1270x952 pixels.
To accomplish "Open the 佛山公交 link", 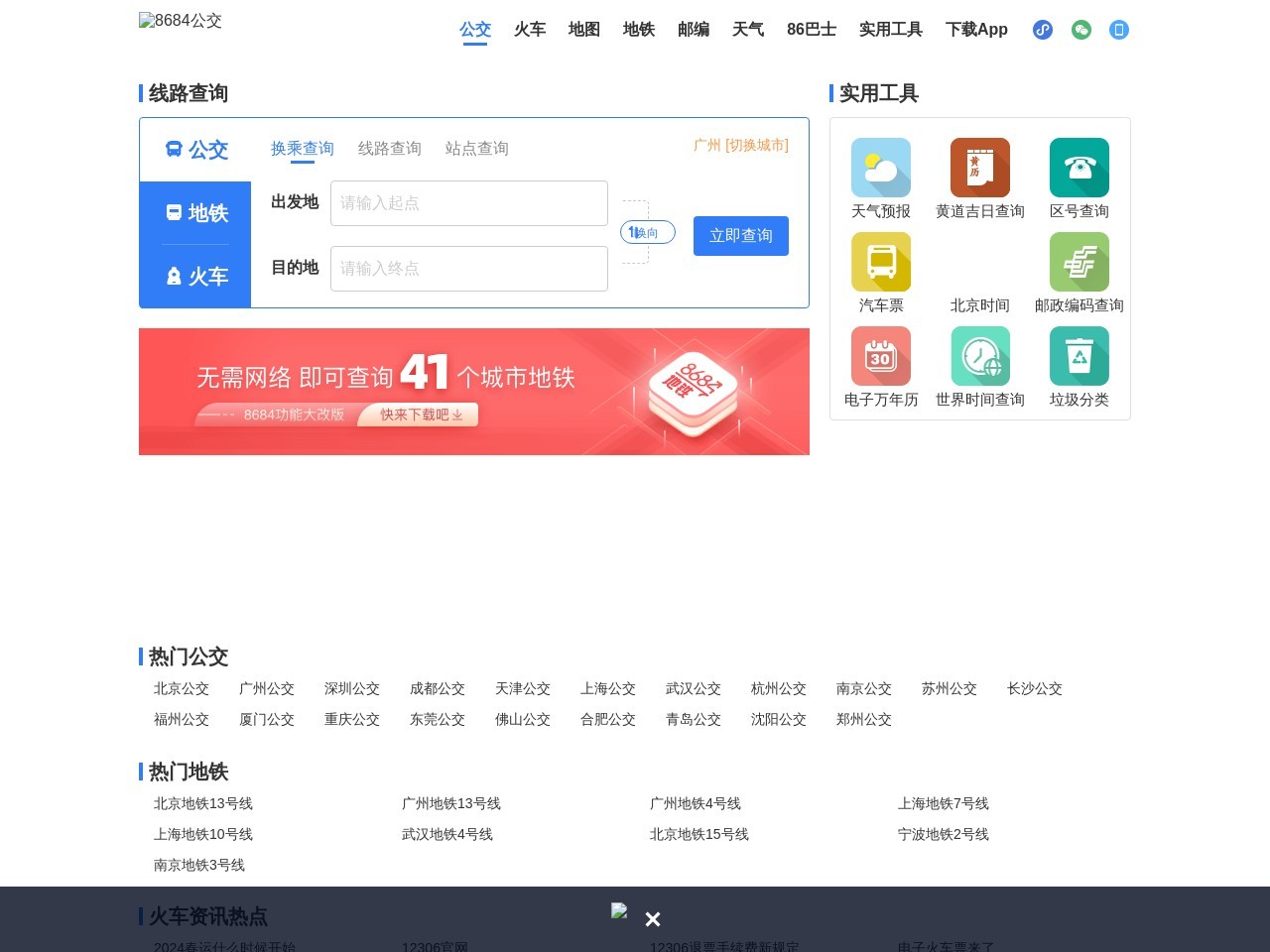I will [523, 719].
